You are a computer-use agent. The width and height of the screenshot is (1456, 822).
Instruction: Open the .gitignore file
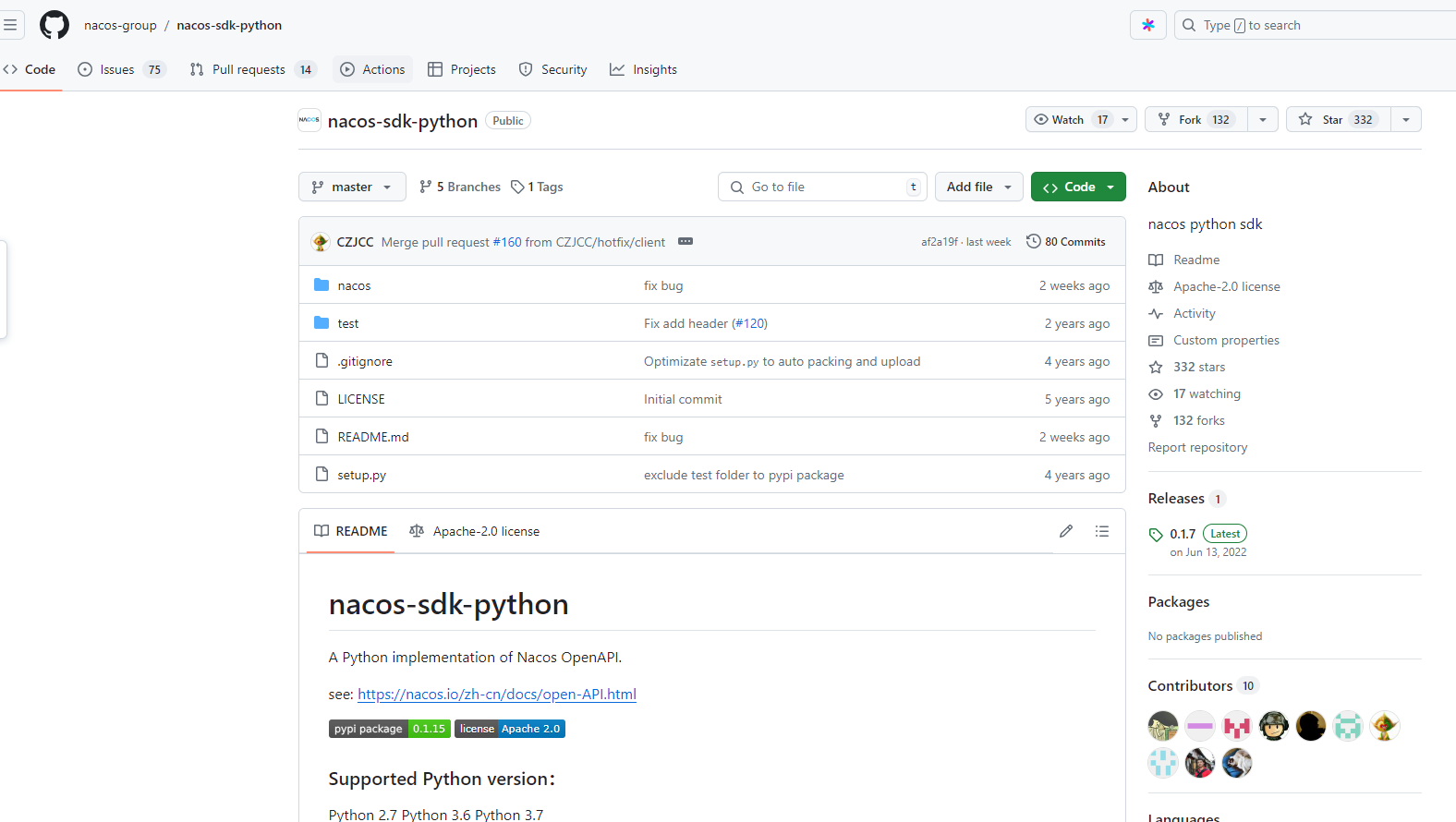point(365,361)
